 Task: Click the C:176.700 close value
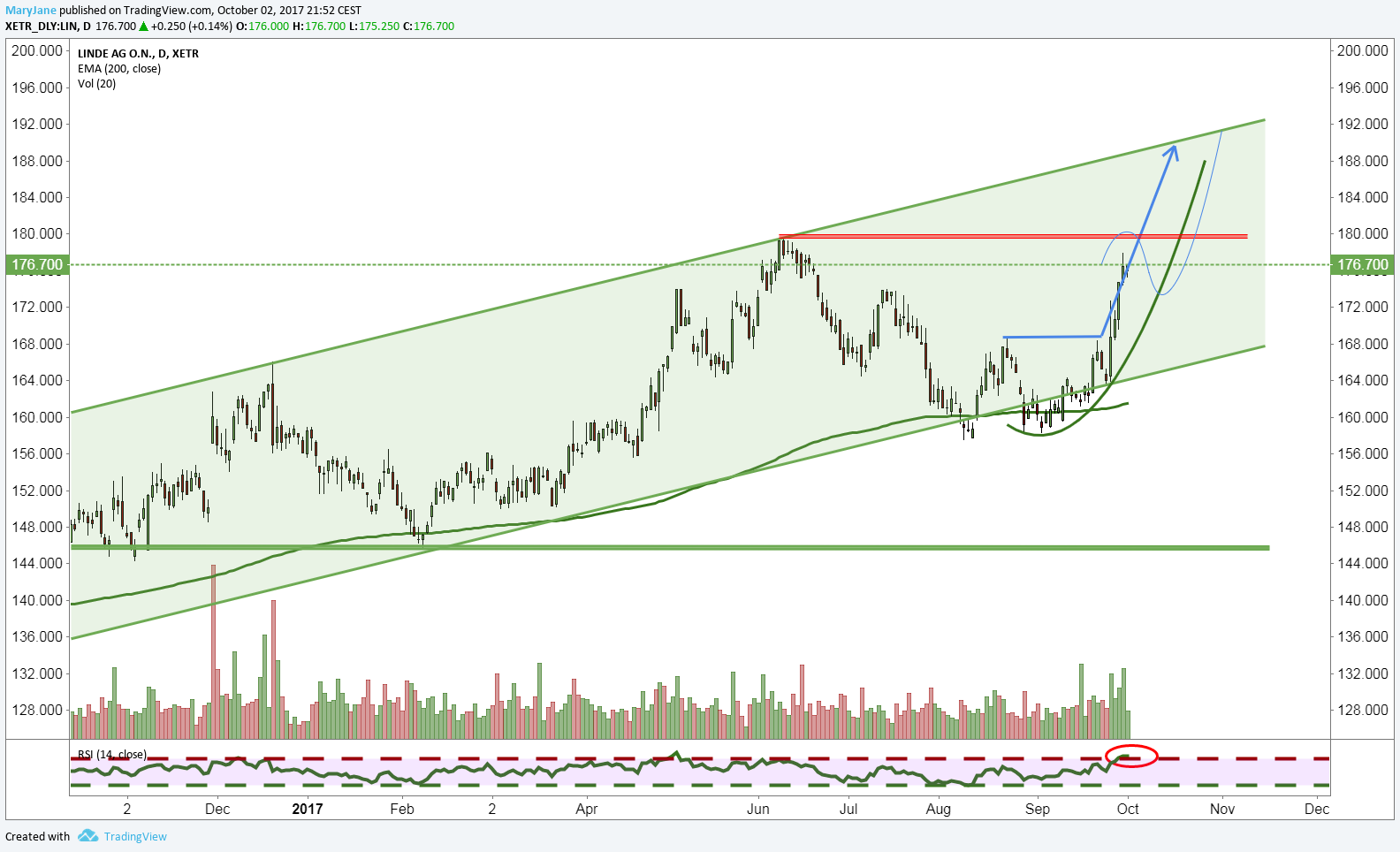pos(429,27)
